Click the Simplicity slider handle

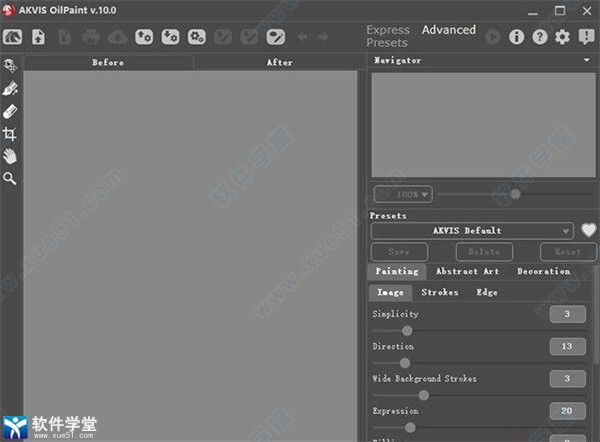[407, 331]
